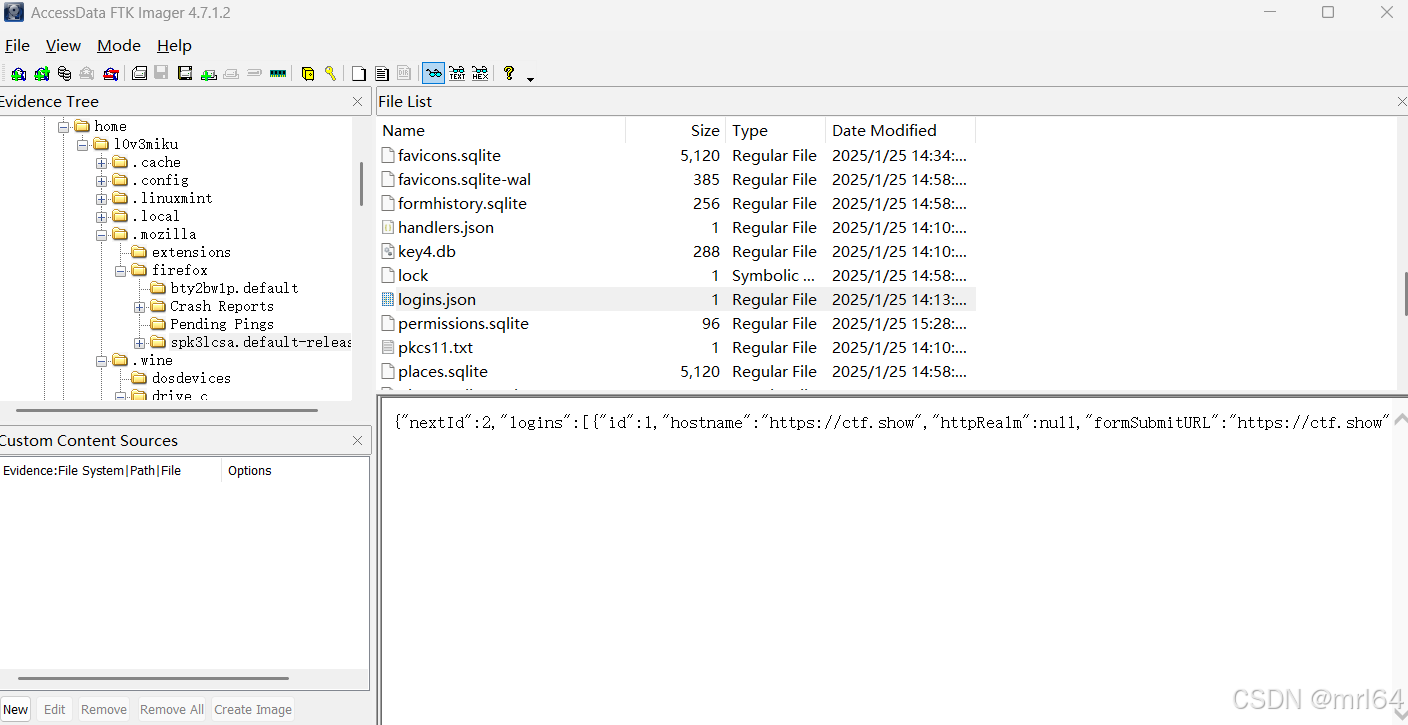Screen dimensions: 1408x725
Task: Click the Add All Attached Devices icon
Action: click(42, 73)
